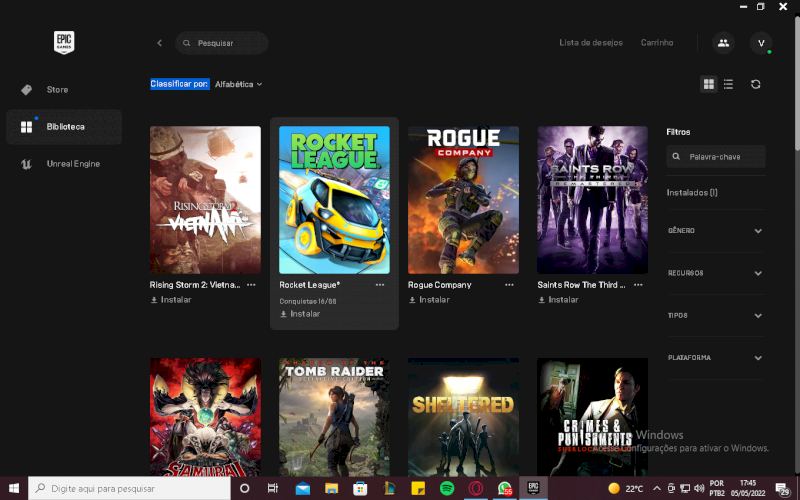Open Spotify from the taskbar
The image size is (800, 500).
click(x=447, y=488)
